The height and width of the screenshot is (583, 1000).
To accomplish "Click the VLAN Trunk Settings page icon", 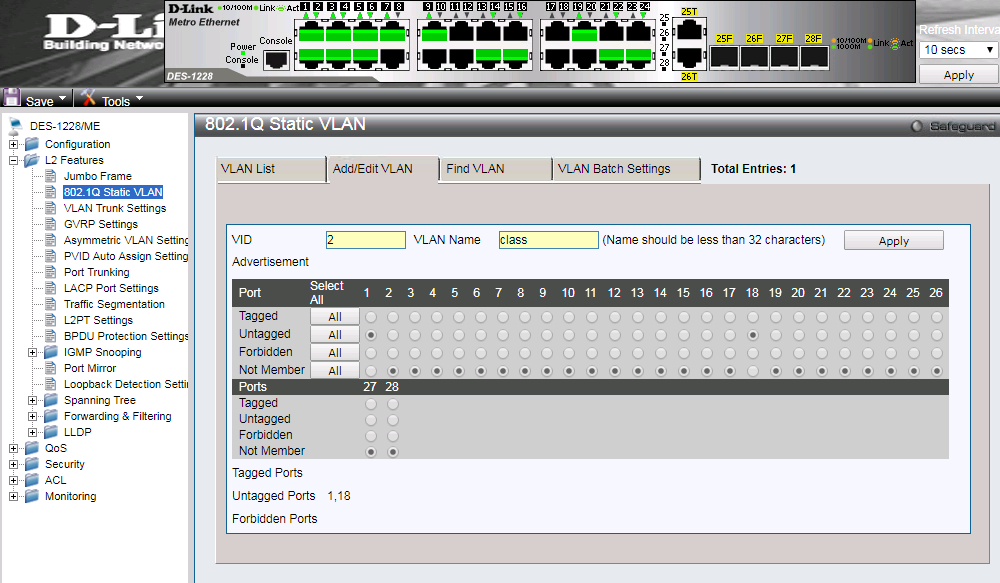I will pyautogui.click(x=51, y=208).
